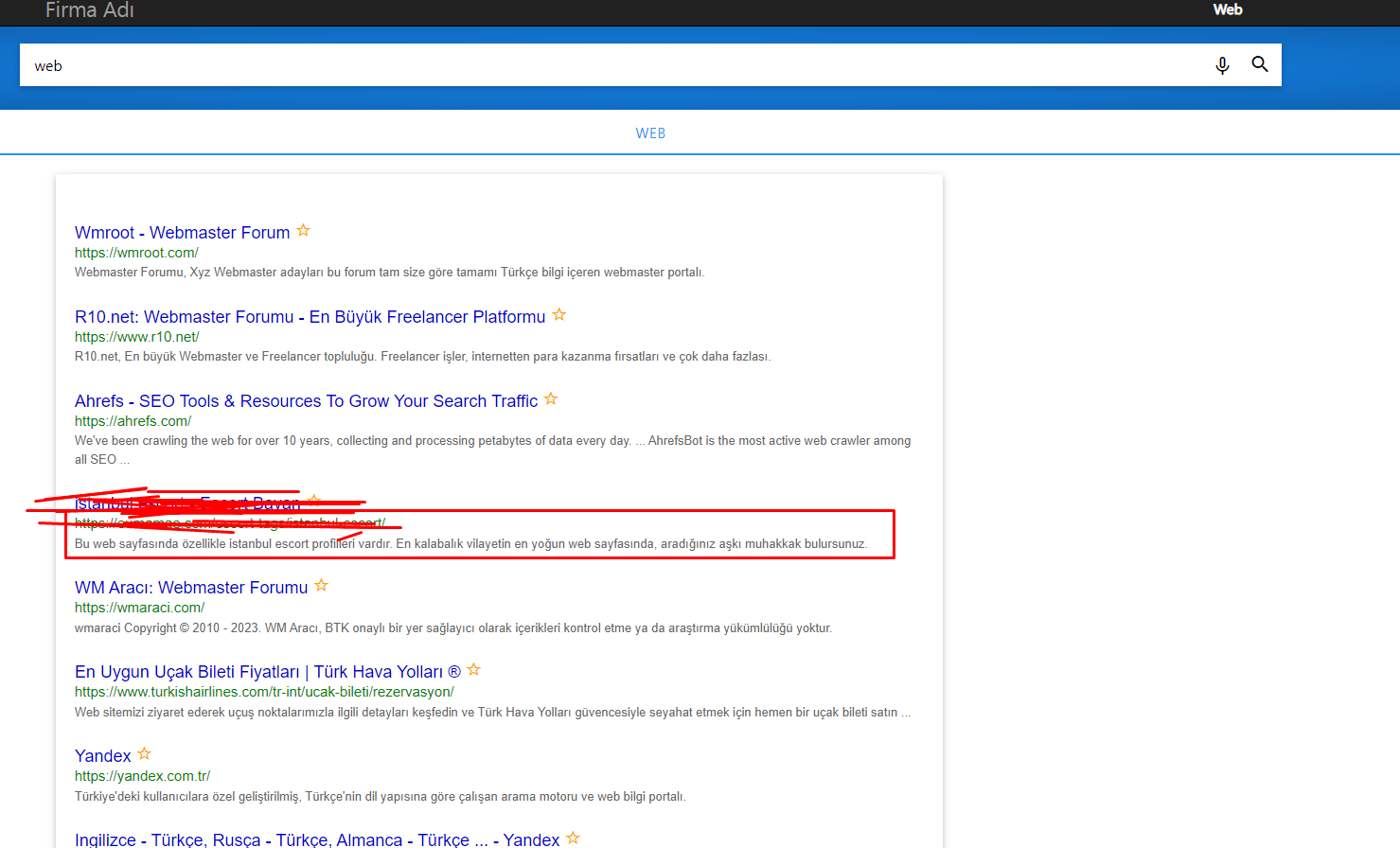Click the R10.net snippet about Freelancer topluluğu
1400x848 pixels.
[423, 357]
